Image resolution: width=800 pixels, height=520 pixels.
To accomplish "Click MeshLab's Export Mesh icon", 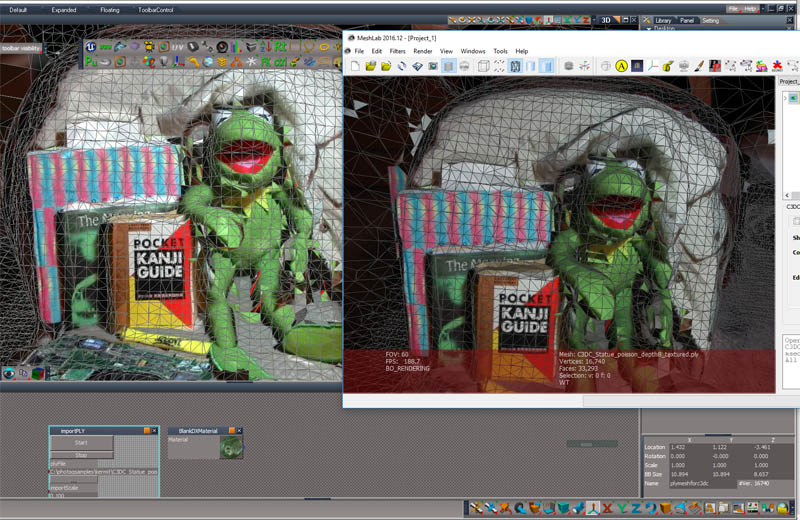I will coord(417,66).
